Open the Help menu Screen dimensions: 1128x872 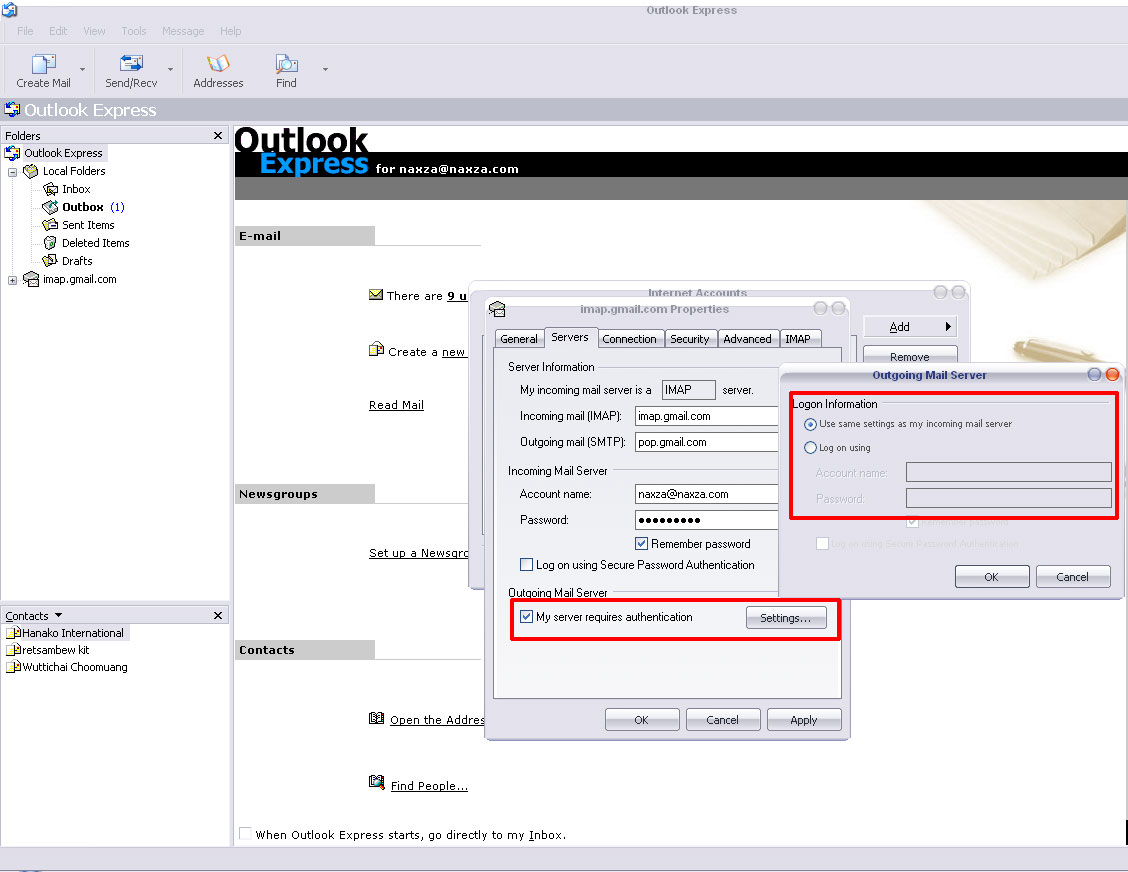(231, 31)
